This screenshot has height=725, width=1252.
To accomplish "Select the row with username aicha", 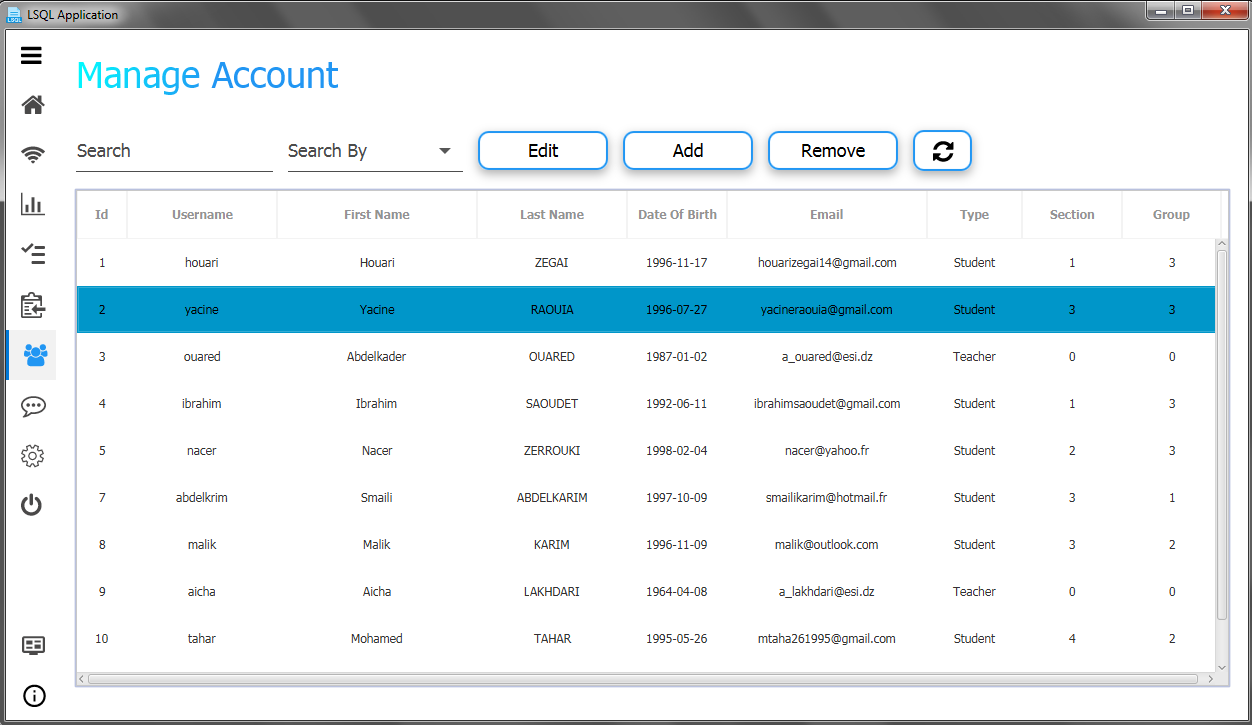I will (x=646, y=592).
